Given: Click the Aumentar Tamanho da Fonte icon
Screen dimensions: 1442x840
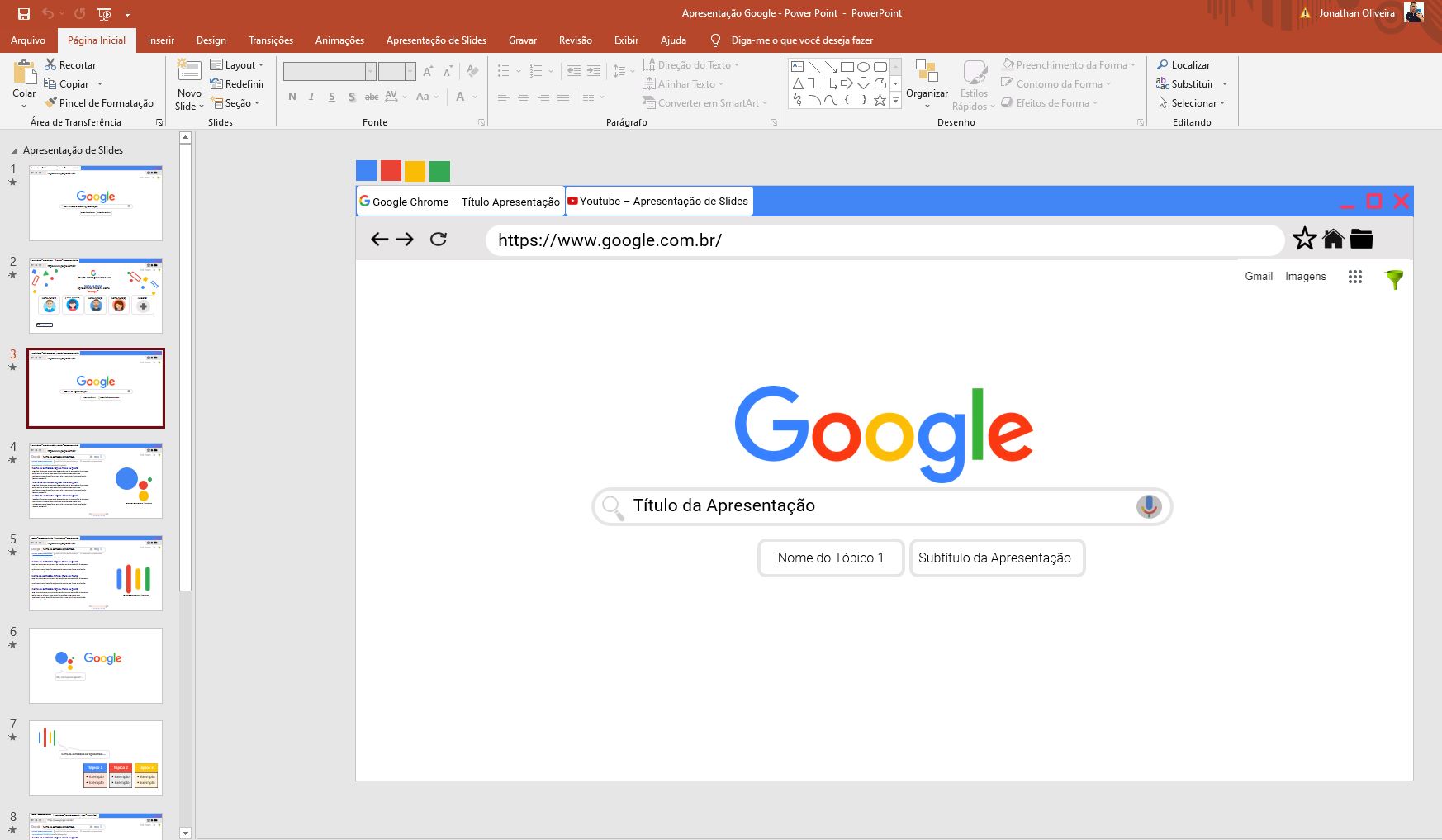Looking at the screenshot, I should pos(428,71).
